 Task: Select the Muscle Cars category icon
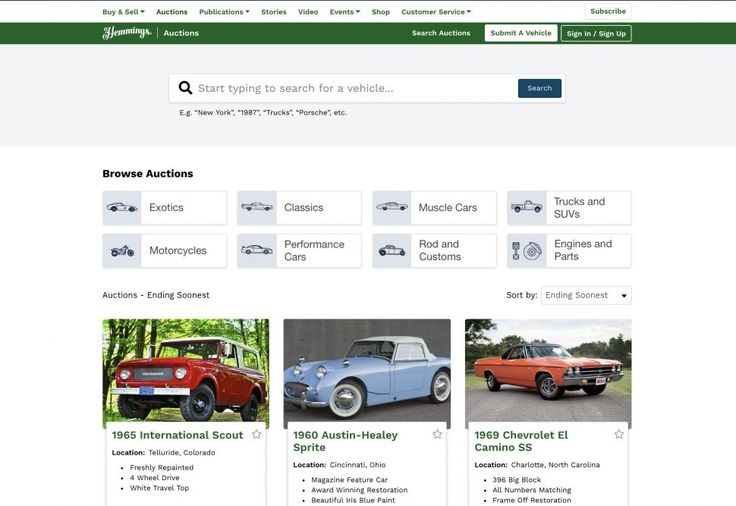(x=392, y=208)
